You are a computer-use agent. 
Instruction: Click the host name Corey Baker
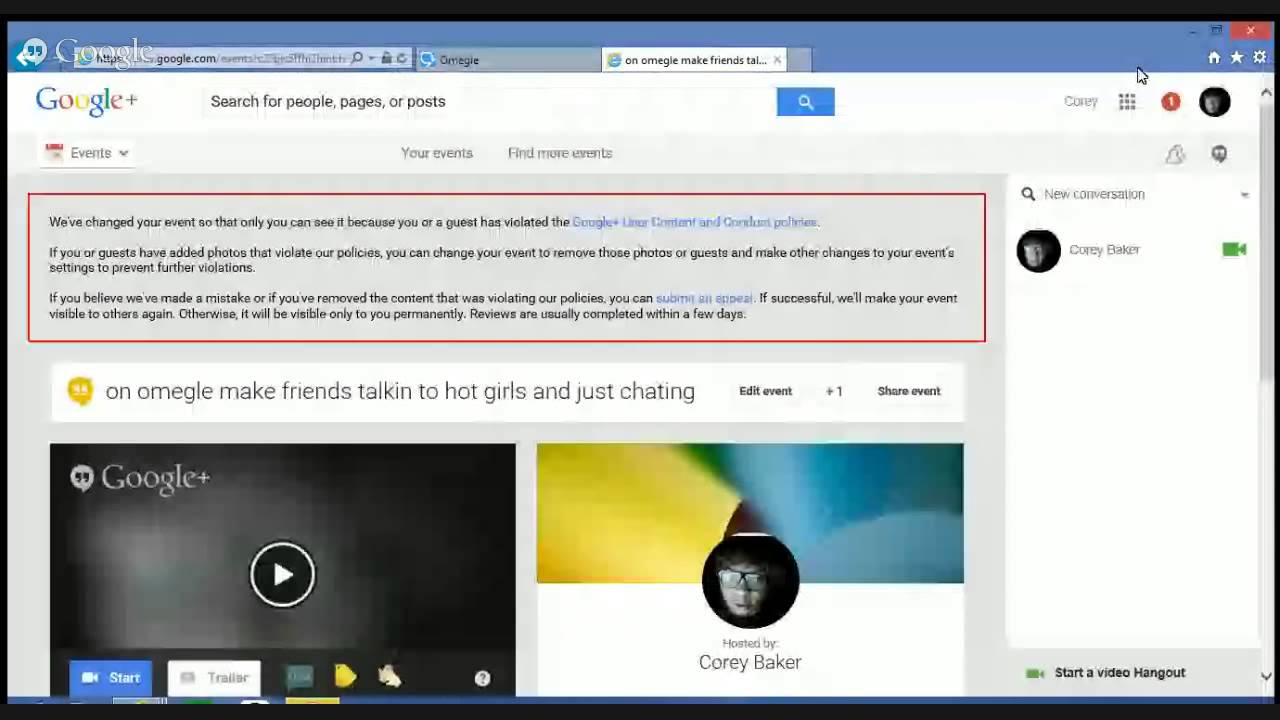click(750, 662)
